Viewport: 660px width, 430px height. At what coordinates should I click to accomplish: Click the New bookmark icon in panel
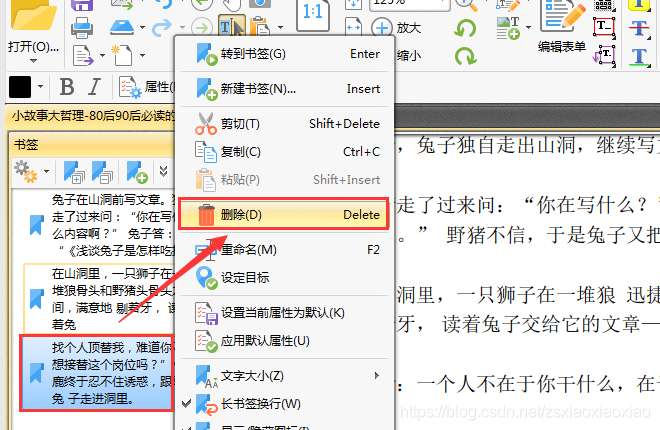tap(137, 172)
